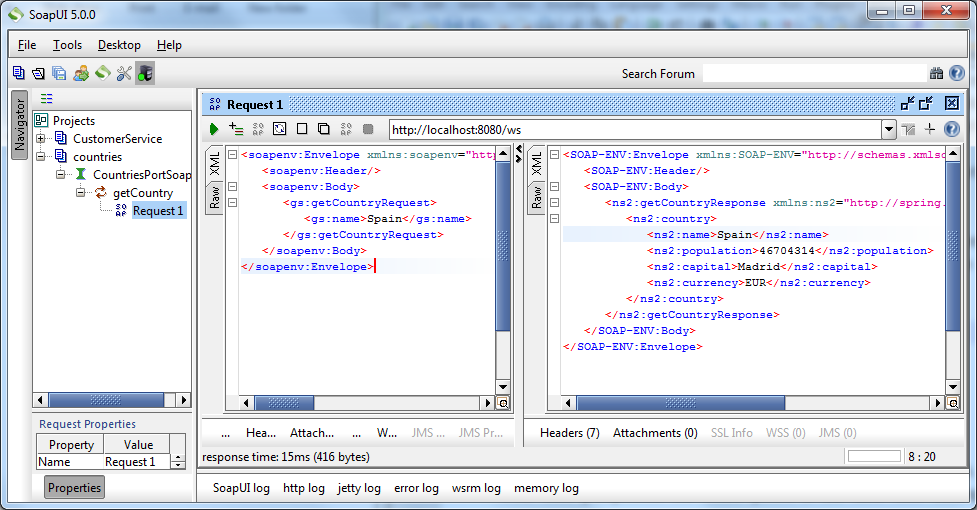
Task: Collapse soapenv:Envelope fold marker in request
Action: pos(232,154)
